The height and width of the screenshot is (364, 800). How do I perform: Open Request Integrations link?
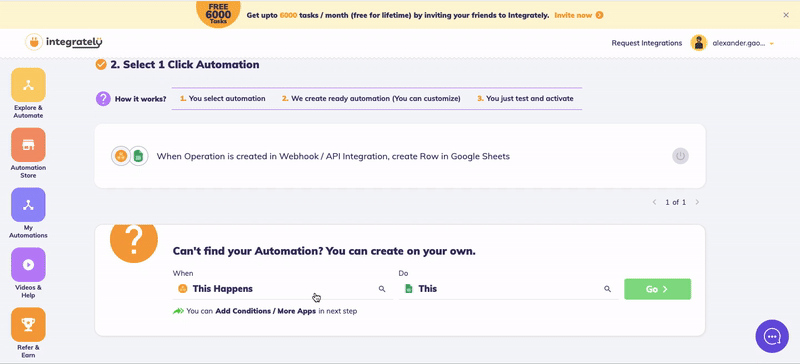coord(646,43)
